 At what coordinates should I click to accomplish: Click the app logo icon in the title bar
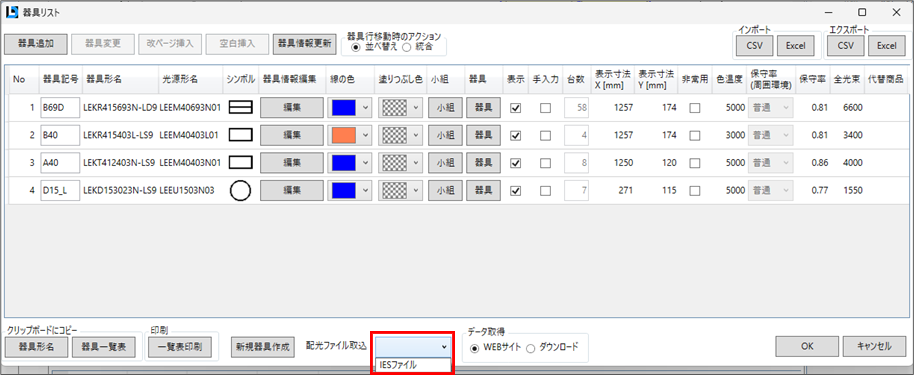tap(12, 12)
